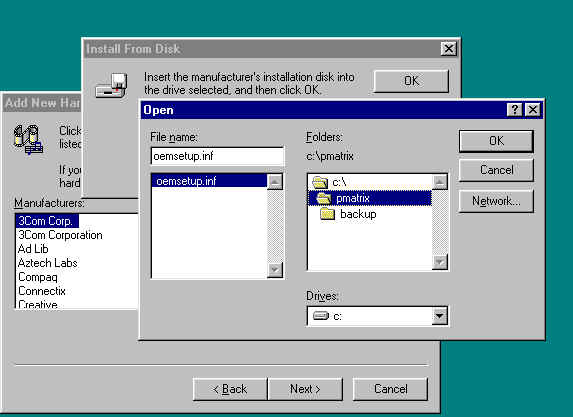
Task: Click the Next > wizard button
Action: point(306,389)
